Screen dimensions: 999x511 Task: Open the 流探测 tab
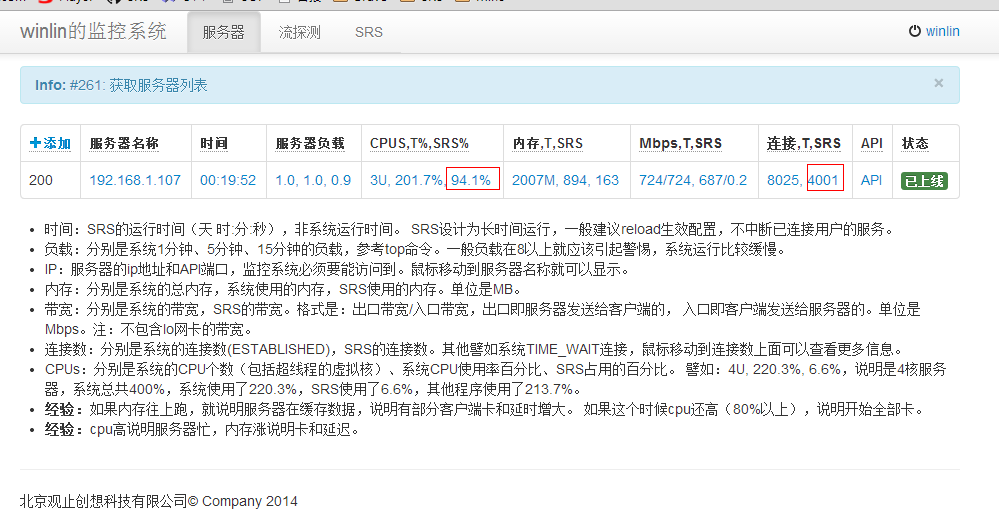300,32
